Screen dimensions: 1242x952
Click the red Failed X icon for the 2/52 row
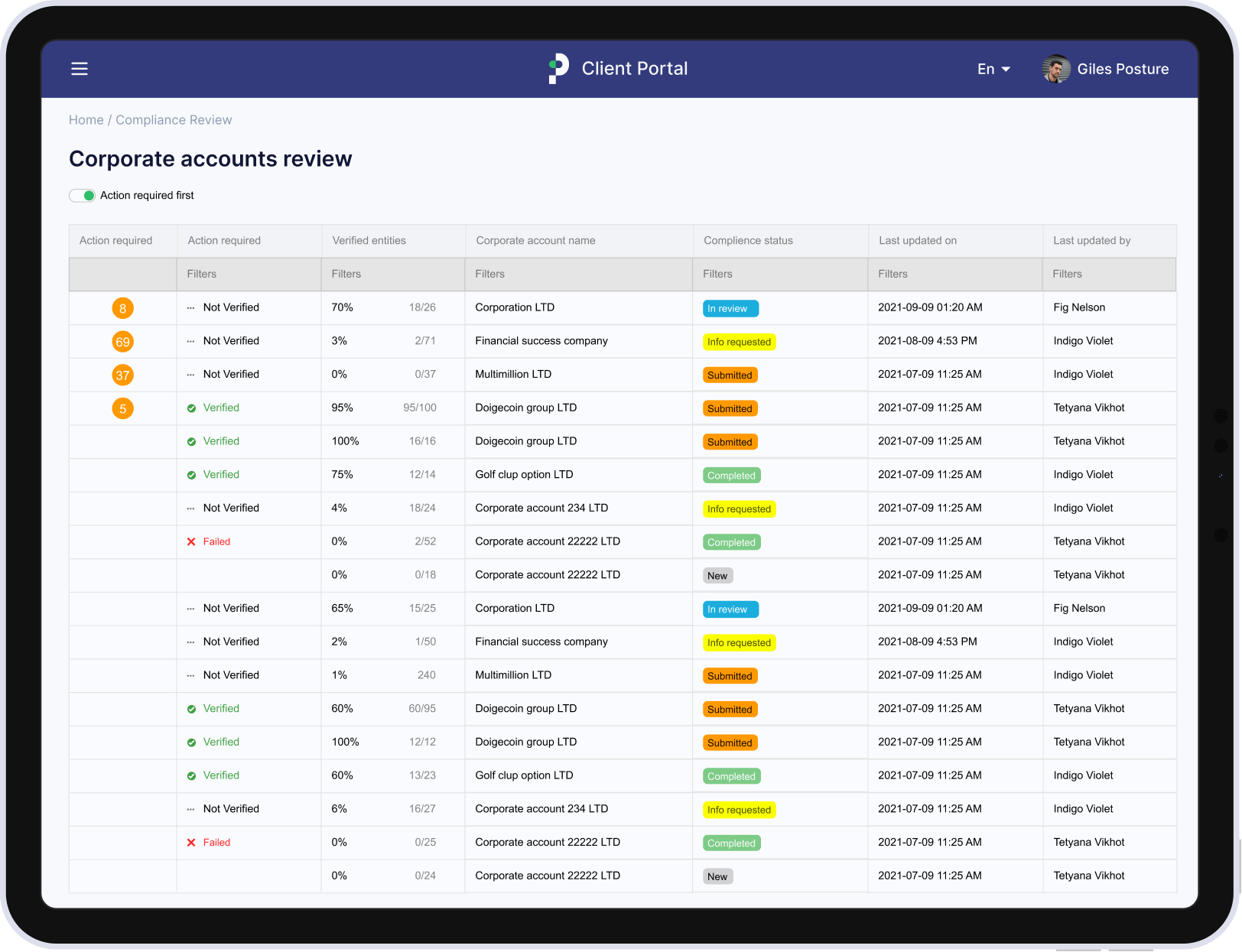coord(191,542)
